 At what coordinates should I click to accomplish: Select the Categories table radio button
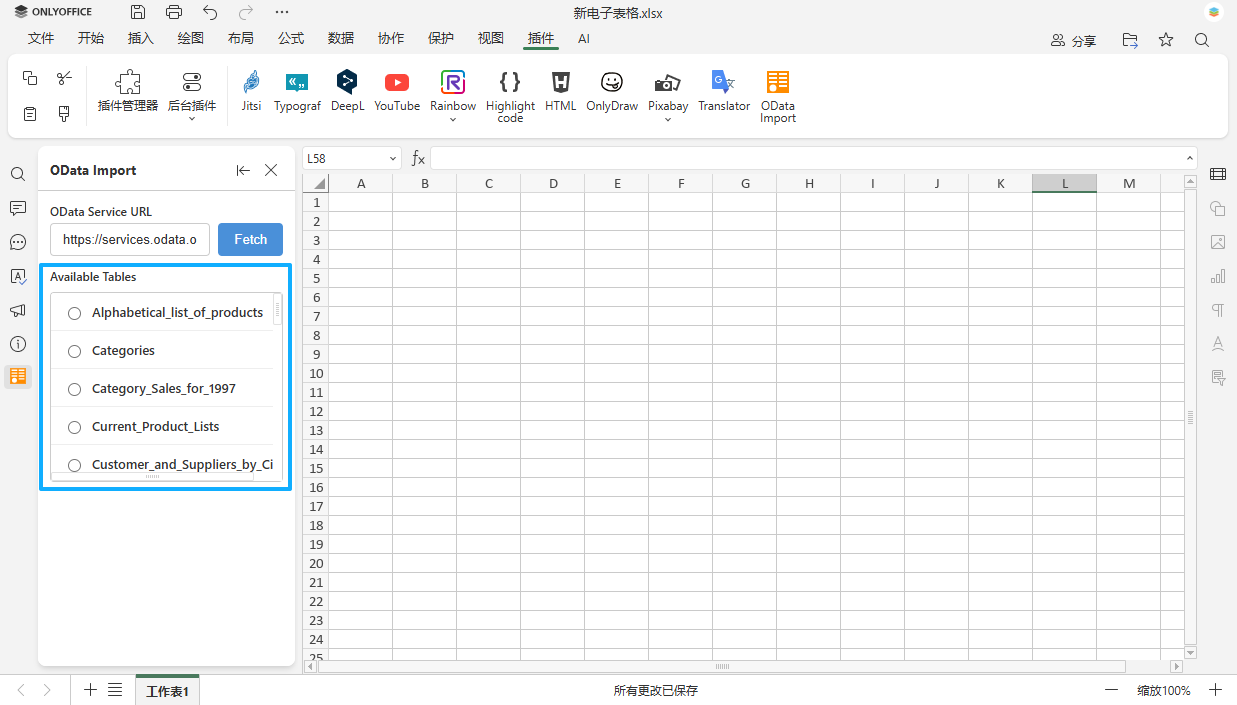74,350
